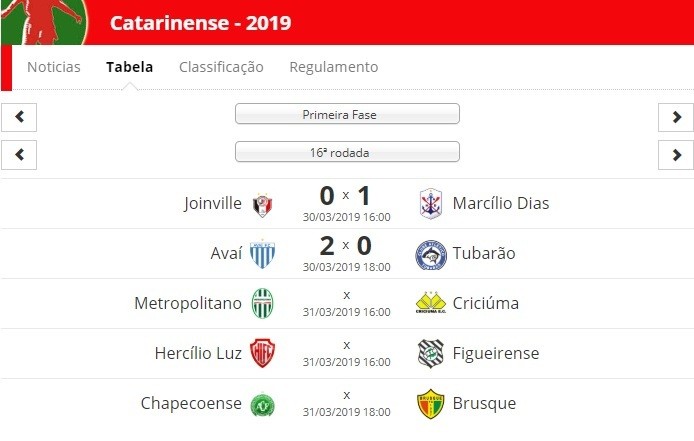Click the Chapecoense green round crest
Viewport: 694px width, 441px height.
click(262, 406)
